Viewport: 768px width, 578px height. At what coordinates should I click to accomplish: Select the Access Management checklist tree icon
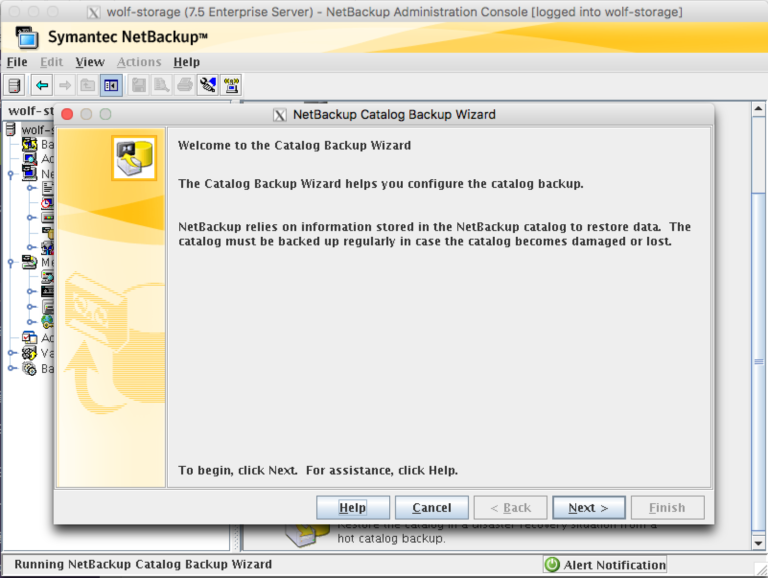29,337
